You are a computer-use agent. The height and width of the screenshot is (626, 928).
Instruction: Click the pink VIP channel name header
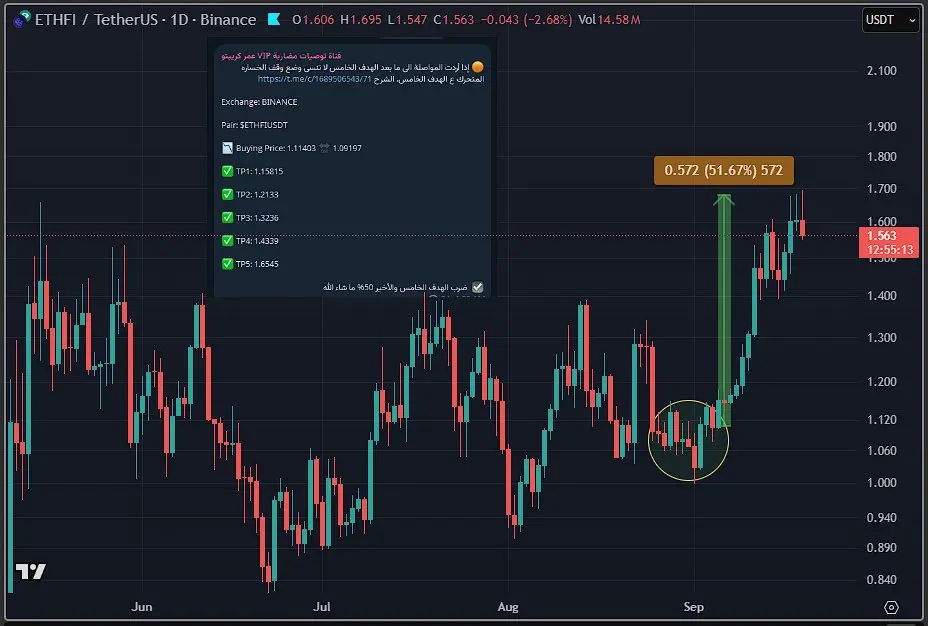pos(281,56)
